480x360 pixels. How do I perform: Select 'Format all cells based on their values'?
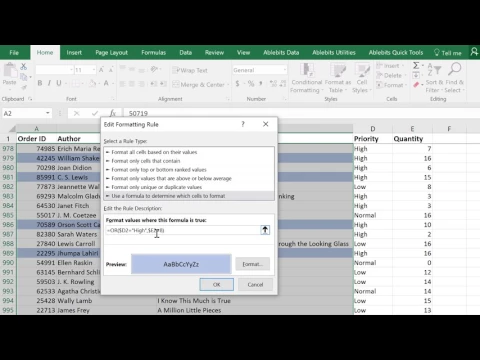pos(189,152)
